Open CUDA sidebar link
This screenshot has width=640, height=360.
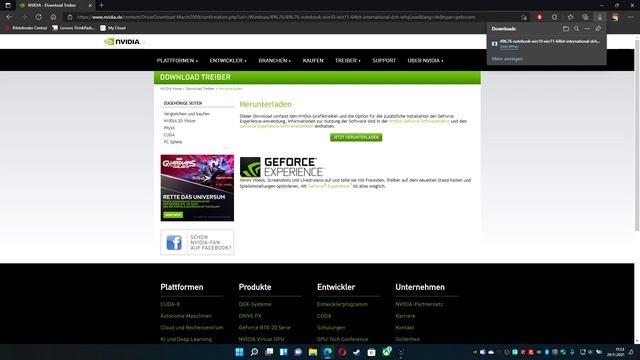(x=169, y=135)
